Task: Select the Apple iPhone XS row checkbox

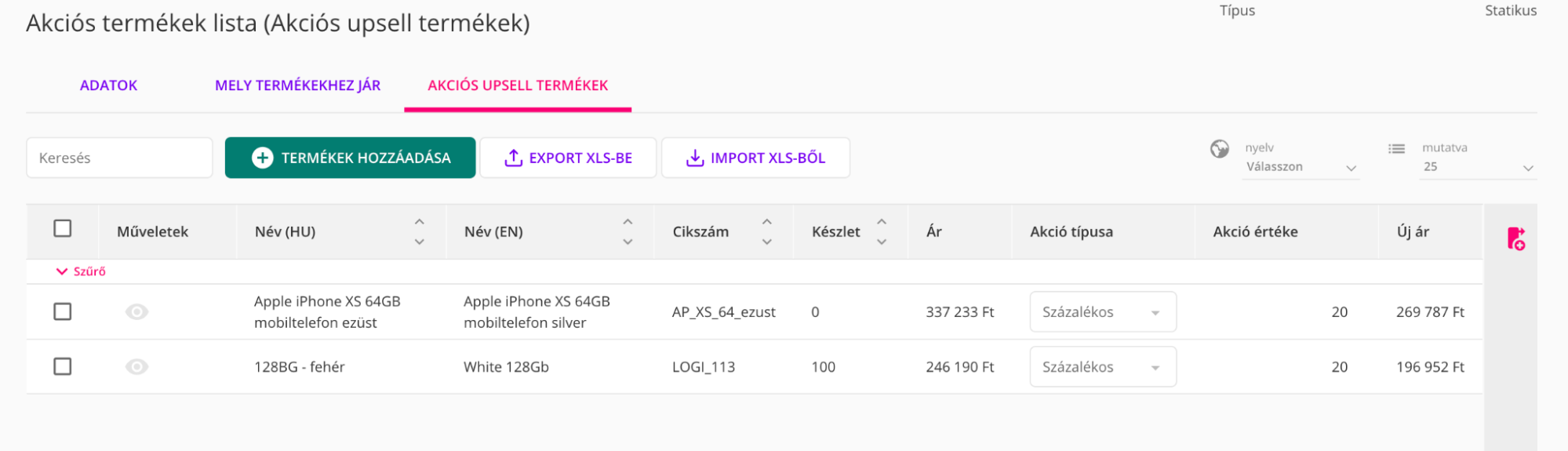Action: coord(63,312)
